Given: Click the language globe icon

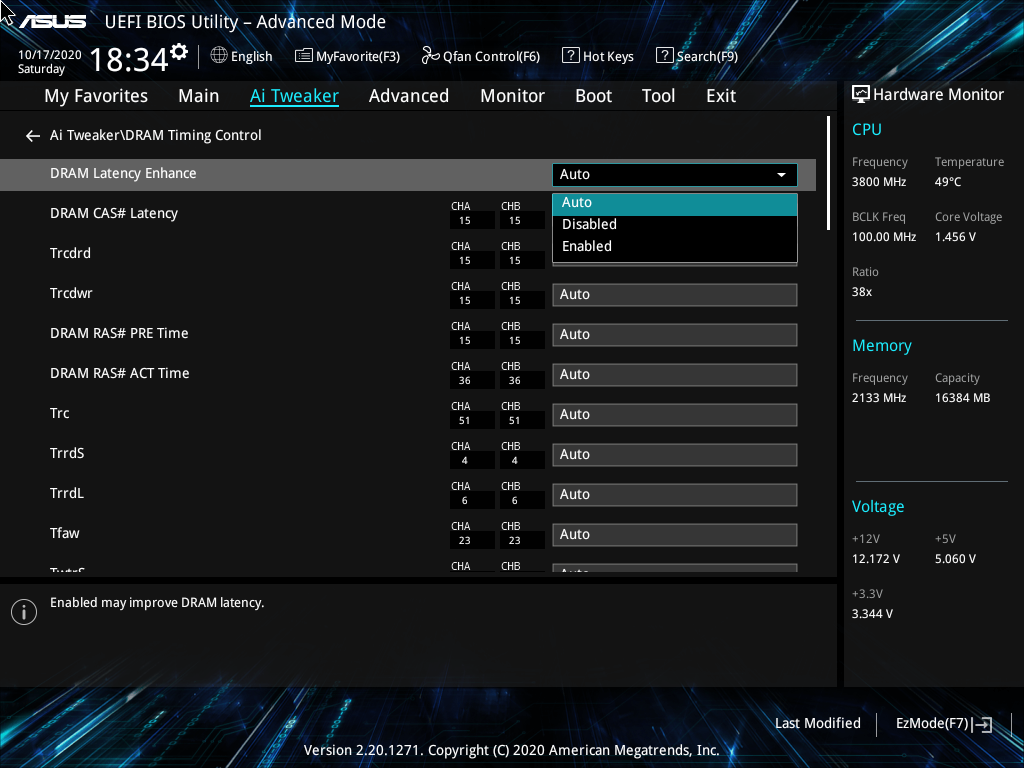Looking at the screenshot, I should pyautogui.click(x=219, y=56).
